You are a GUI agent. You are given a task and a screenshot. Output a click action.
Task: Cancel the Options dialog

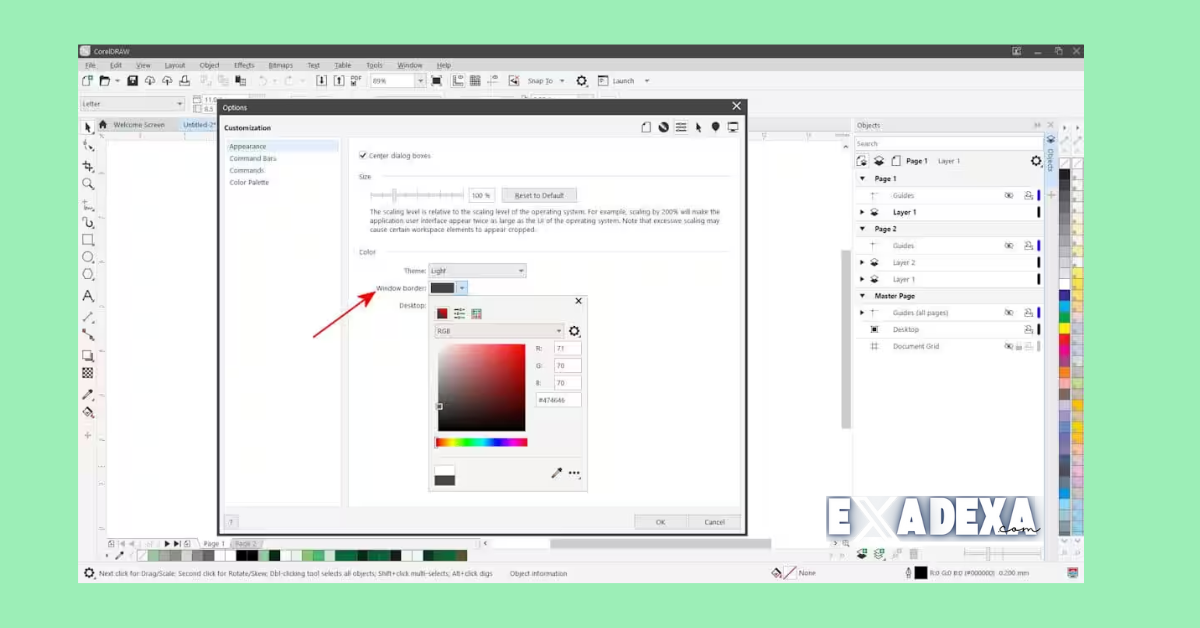pos(714,521)
